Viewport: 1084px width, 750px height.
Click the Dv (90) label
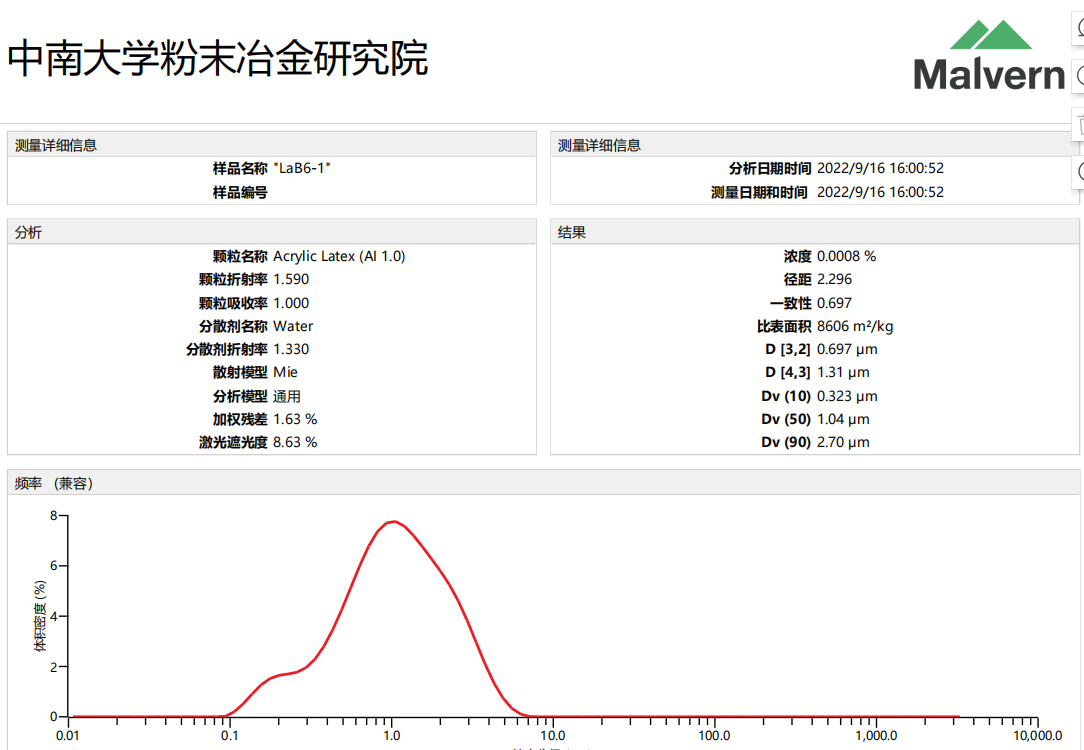pyautogui.click(x=786, y=442)
